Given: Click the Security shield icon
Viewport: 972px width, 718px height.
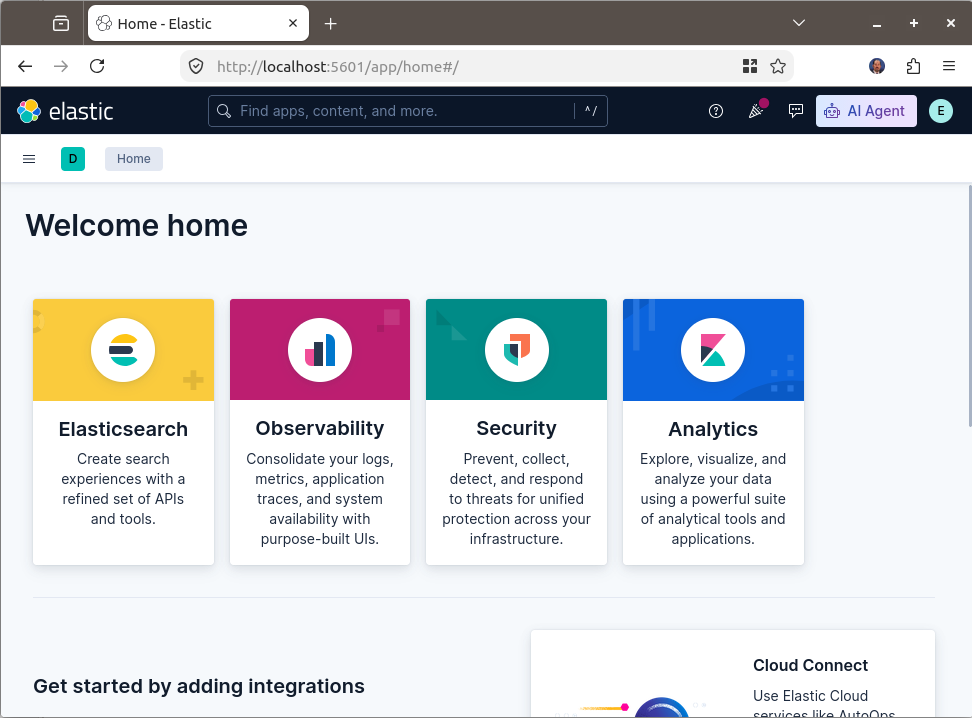Looking at the screenshot, I should [x=516, y=350].
